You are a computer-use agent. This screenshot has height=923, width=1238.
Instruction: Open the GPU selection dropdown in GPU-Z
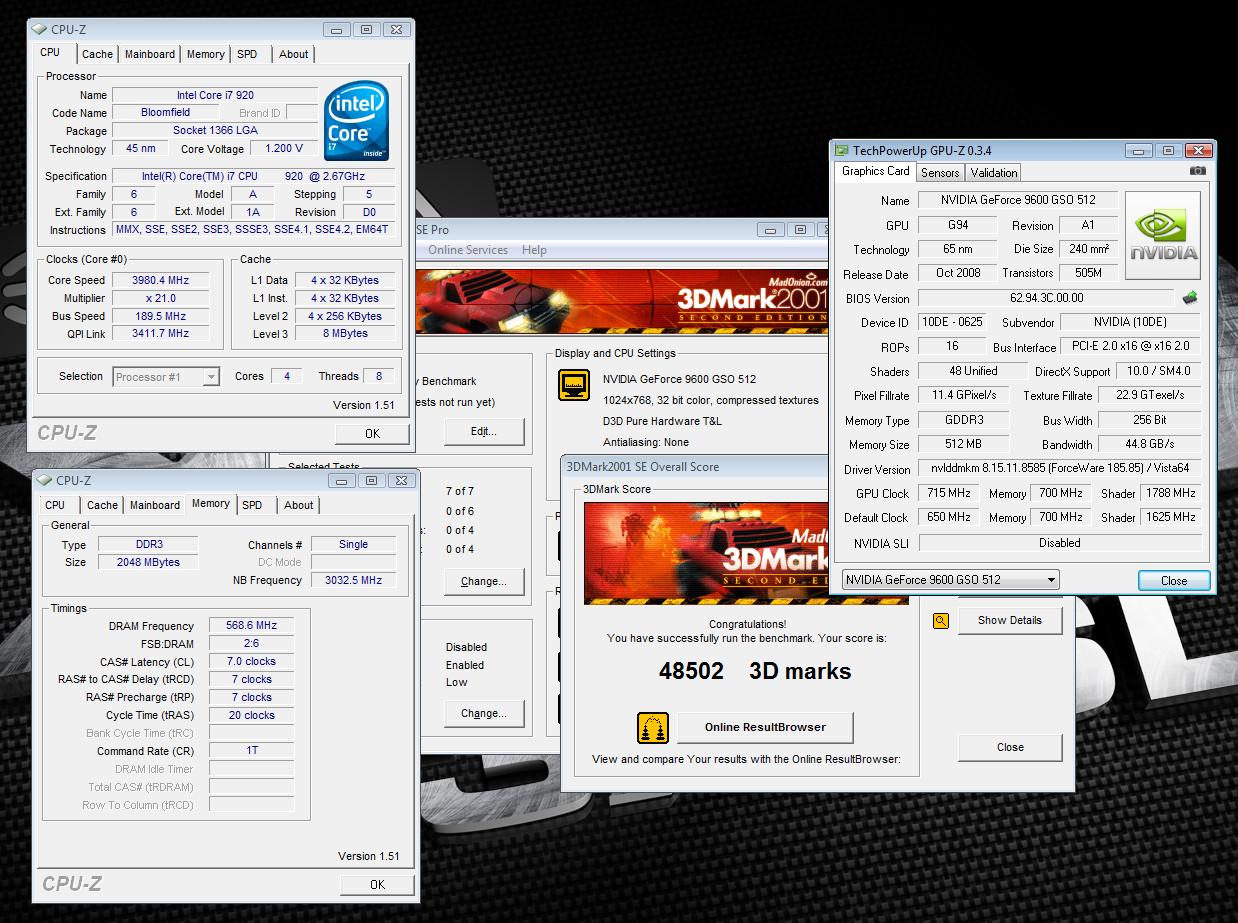tap(950, 580)
